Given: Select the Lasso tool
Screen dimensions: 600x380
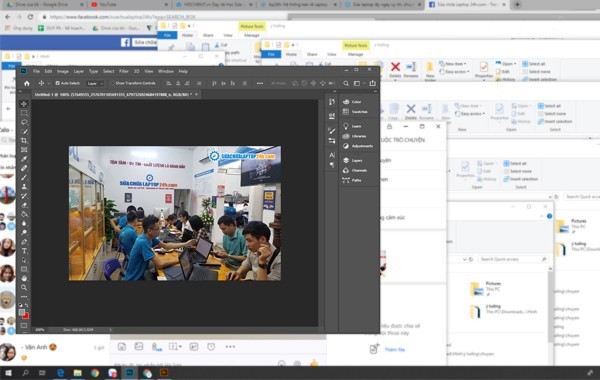Looking at the screenshot, I should click(24, 122).
